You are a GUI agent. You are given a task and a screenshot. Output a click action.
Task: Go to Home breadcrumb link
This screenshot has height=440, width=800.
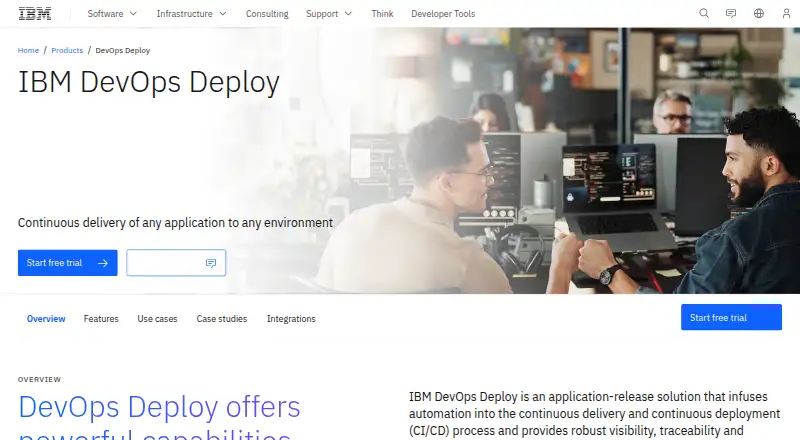28,50
